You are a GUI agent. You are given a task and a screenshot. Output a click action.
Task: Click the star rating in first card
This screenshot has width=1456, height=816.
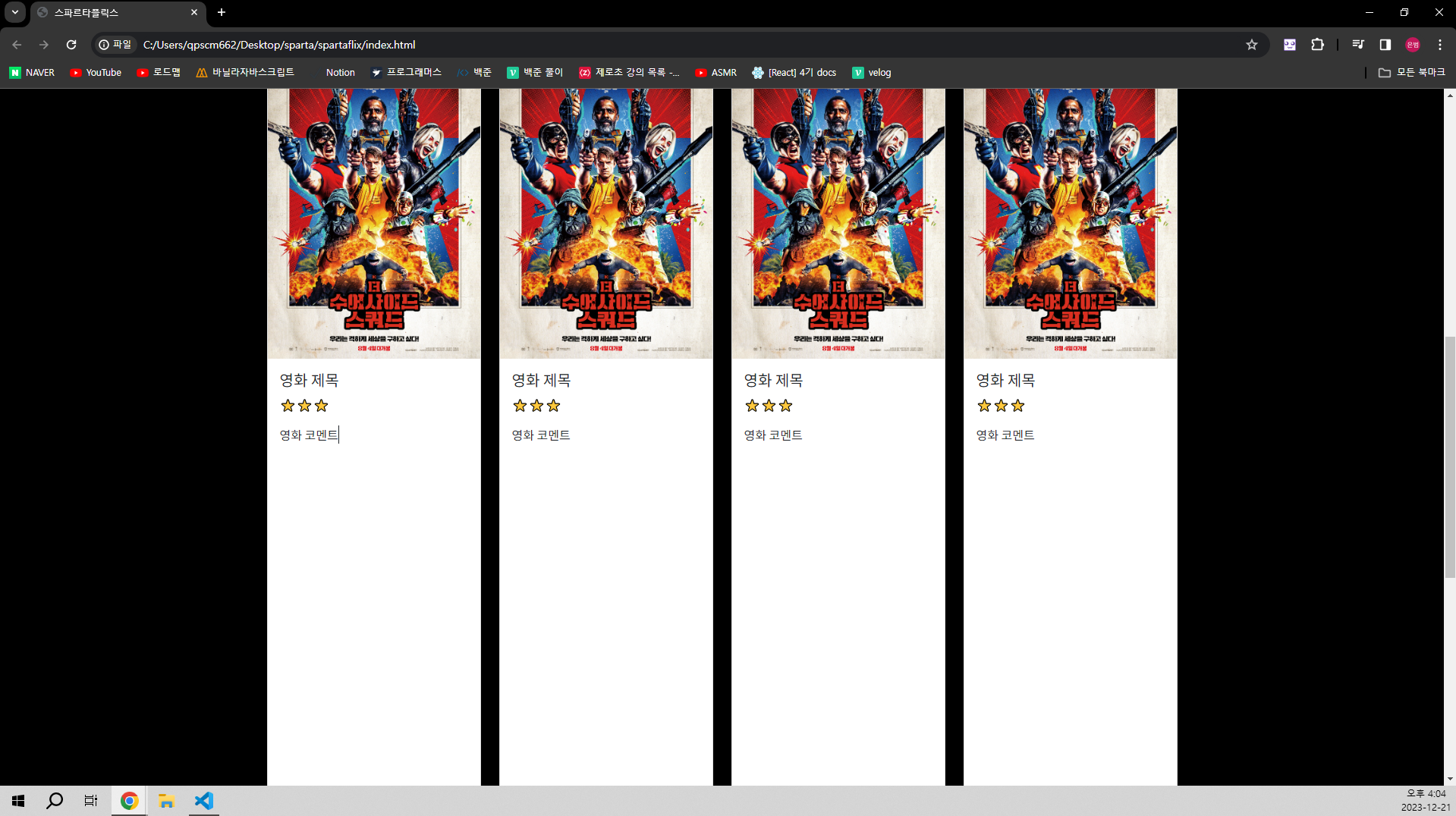(304, 406)
